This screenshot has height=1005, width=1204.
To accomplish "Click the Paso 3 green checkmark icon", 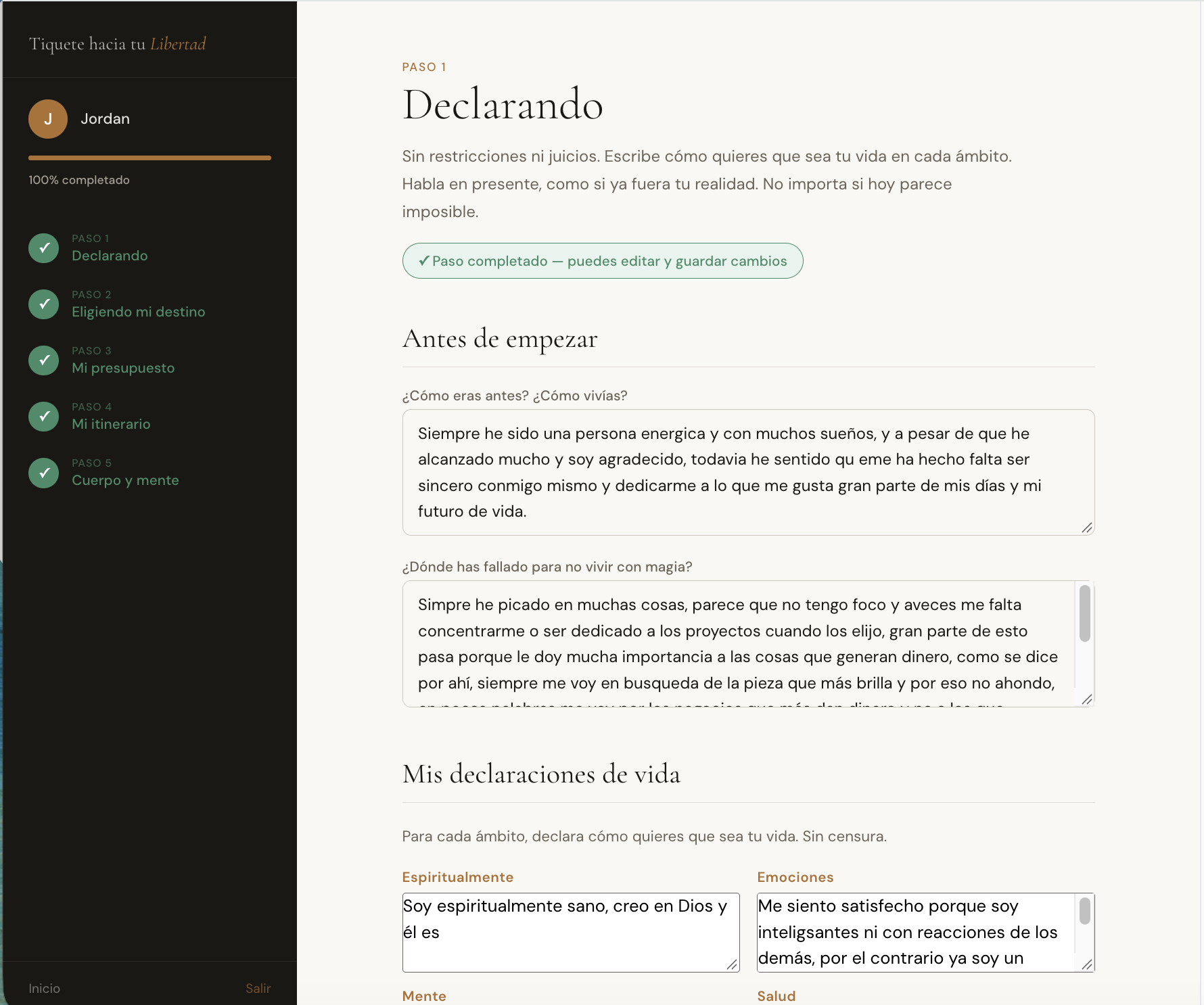I will (44, 360).
